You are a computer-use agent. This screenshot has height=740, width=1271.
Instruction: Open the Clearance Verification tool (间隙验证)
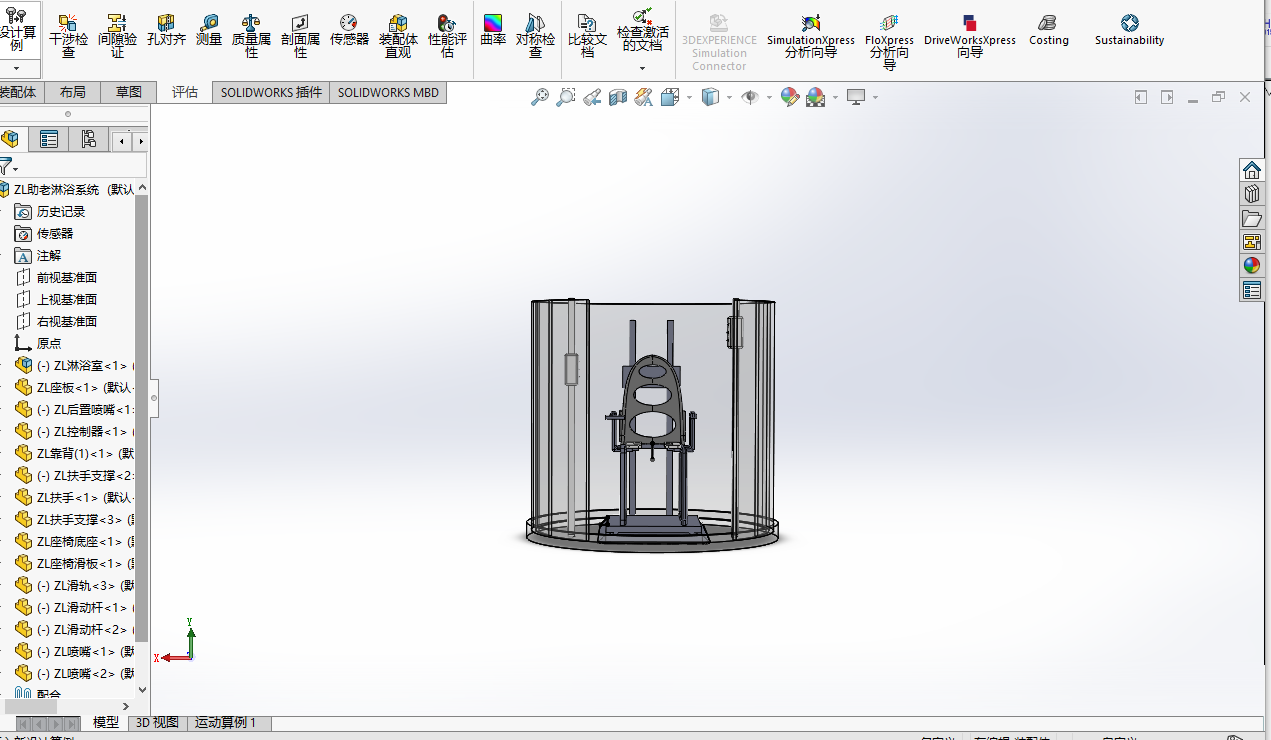pos(118,36)
